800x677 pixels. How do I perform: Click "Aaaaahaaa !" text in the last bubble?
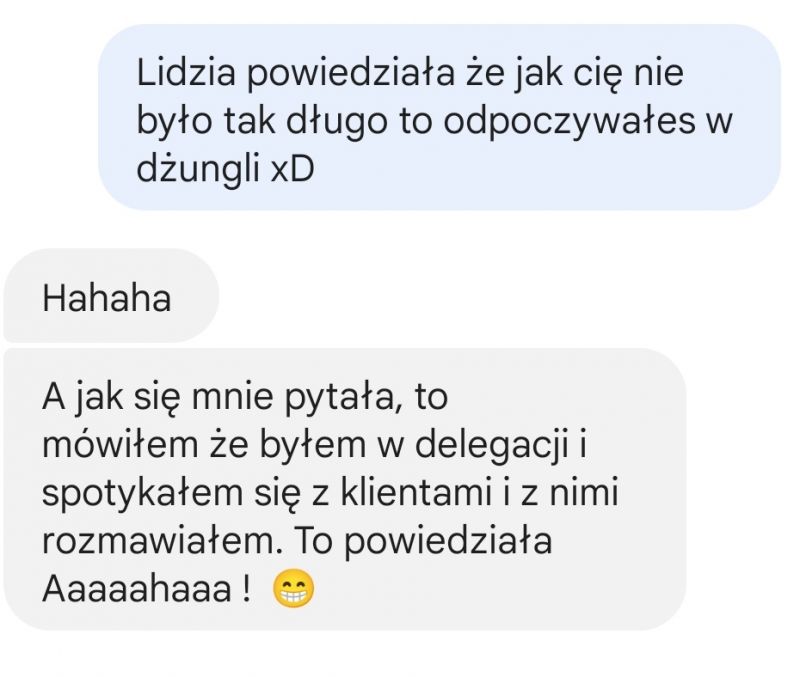click(146, 590)
